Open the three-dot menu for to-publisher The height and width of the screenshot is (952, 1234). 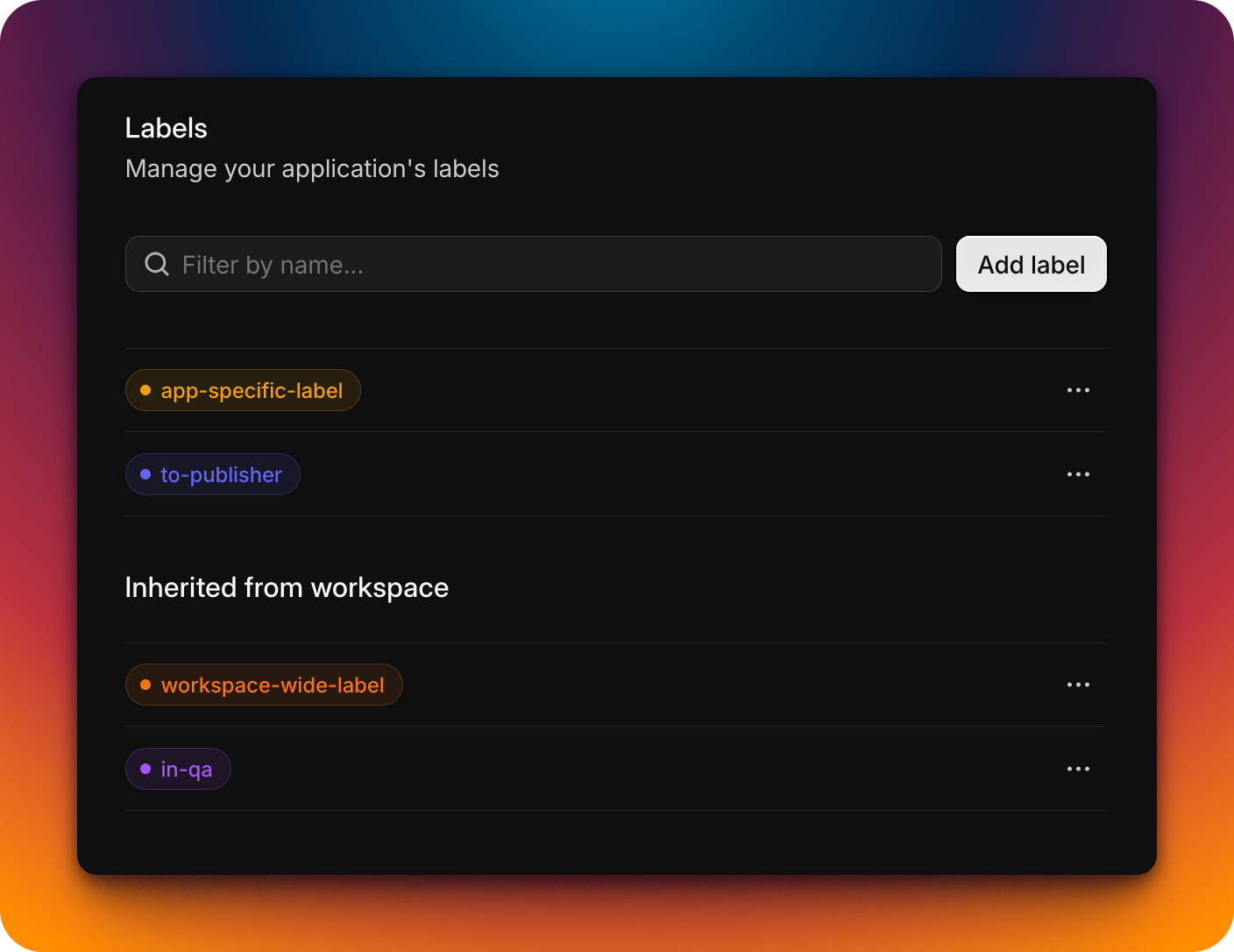1078,474
